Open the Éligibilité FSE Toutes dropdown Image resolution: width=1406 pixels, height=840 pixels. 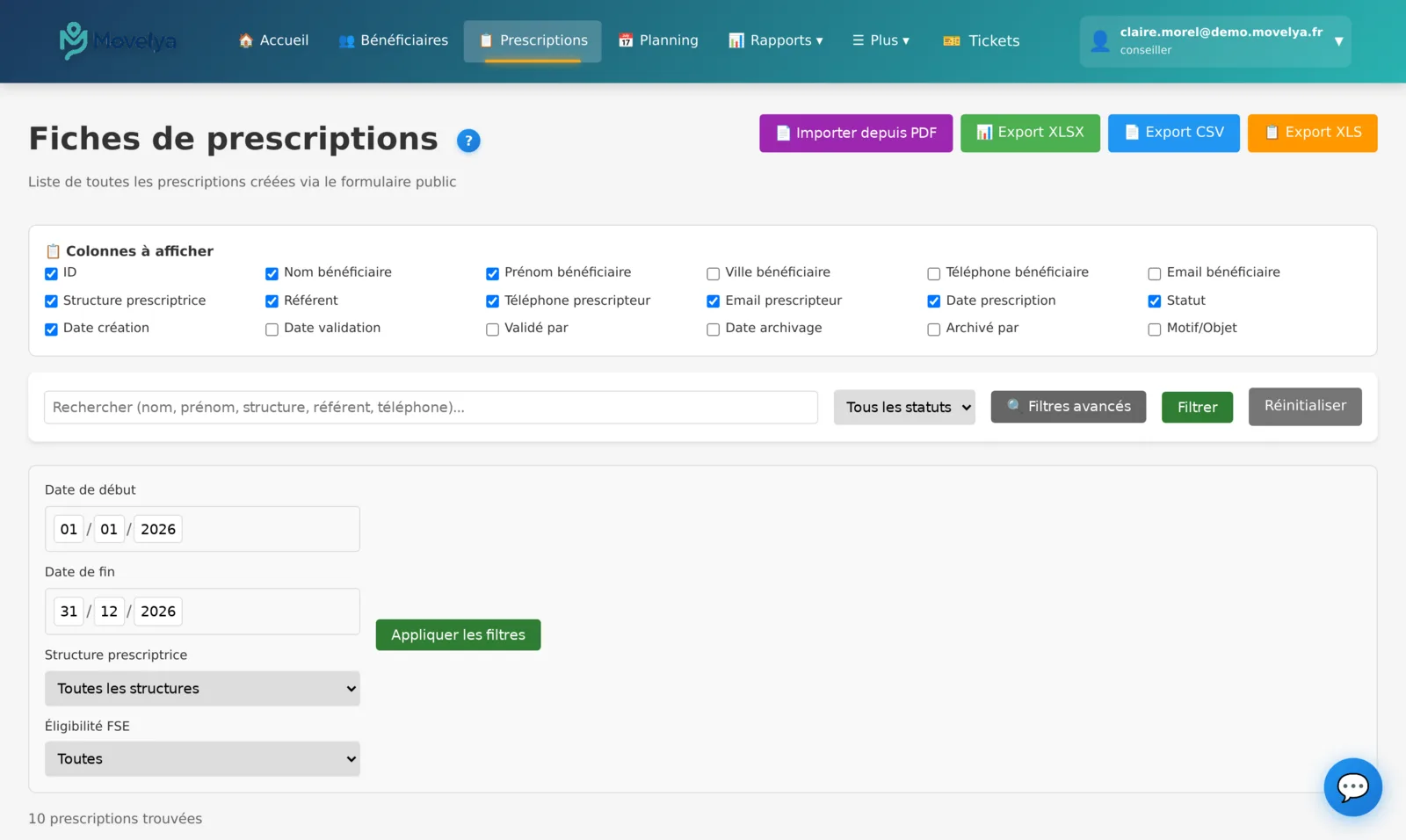(202, 759)
